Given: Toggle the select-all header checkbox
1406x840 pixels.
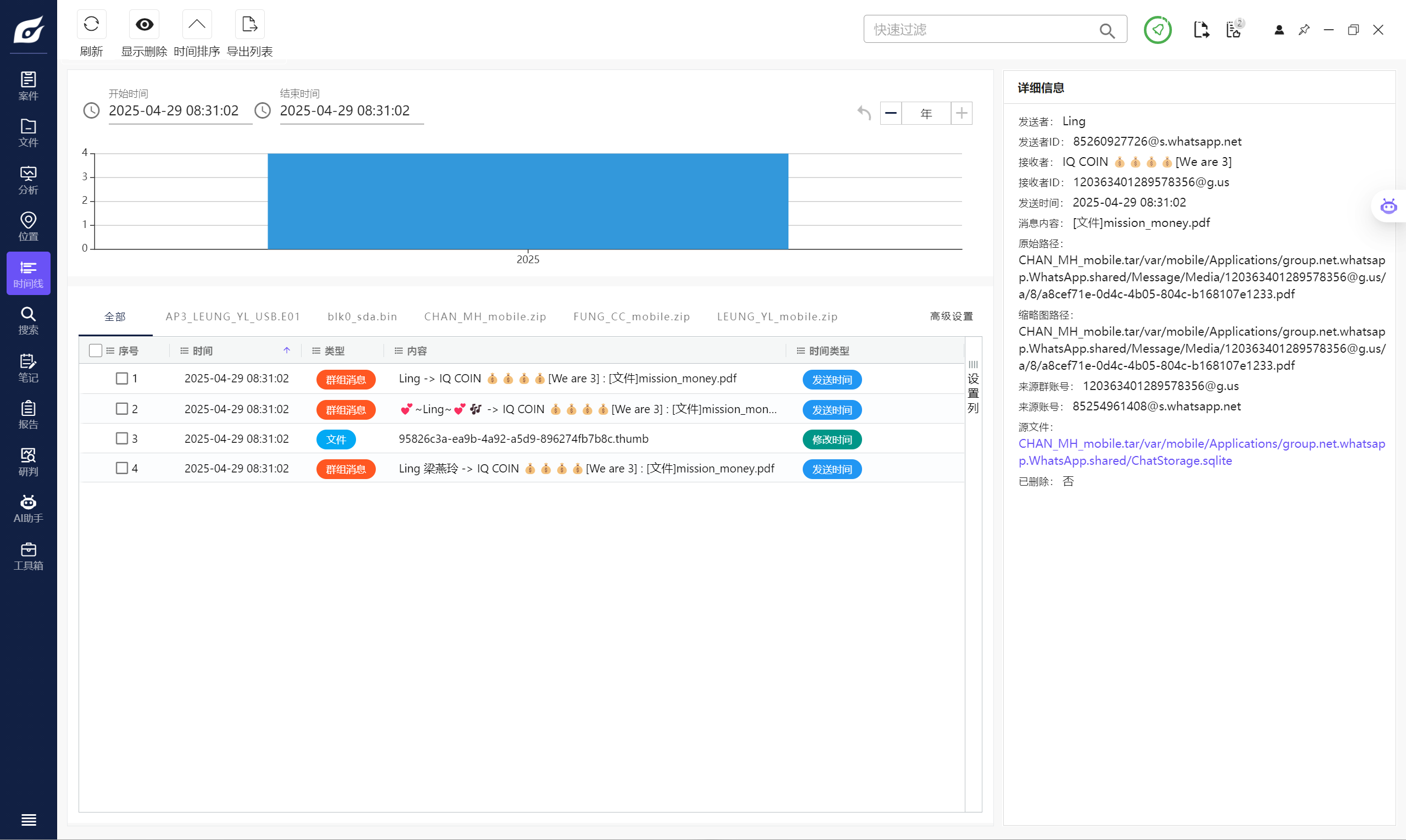Looking at the screenshot, I should click(96, 351).
